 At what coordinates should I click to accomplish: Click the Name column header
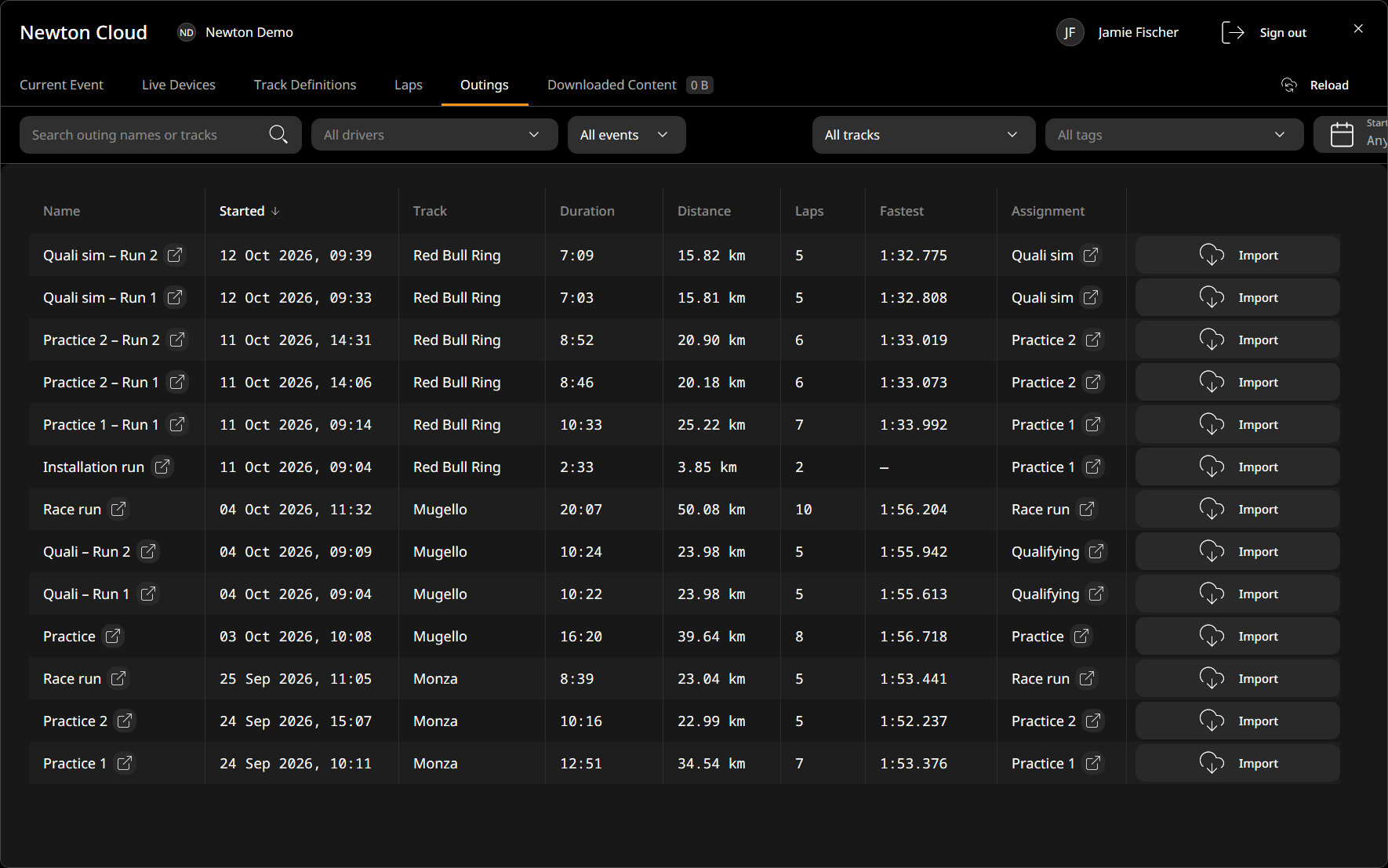pyautogui.click(x=62, y=211)
